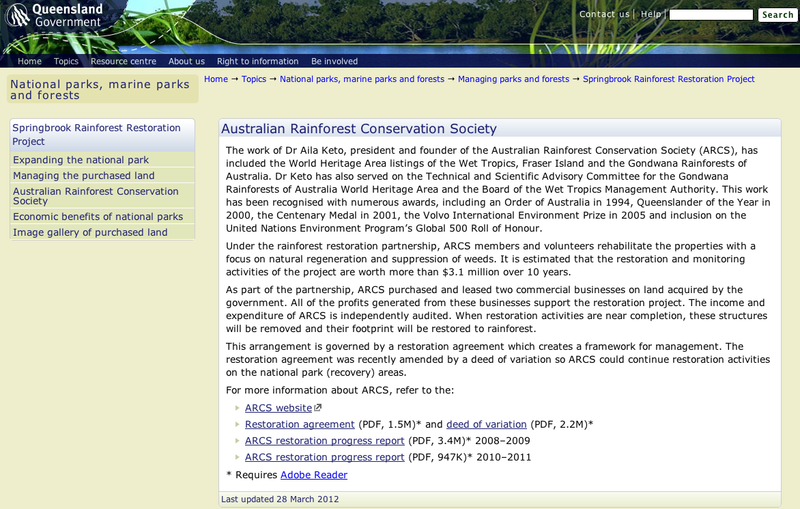The width and height of the screenshot is (800, 509).
Task: Open the Resource centre menu
Action: point(123,61)
